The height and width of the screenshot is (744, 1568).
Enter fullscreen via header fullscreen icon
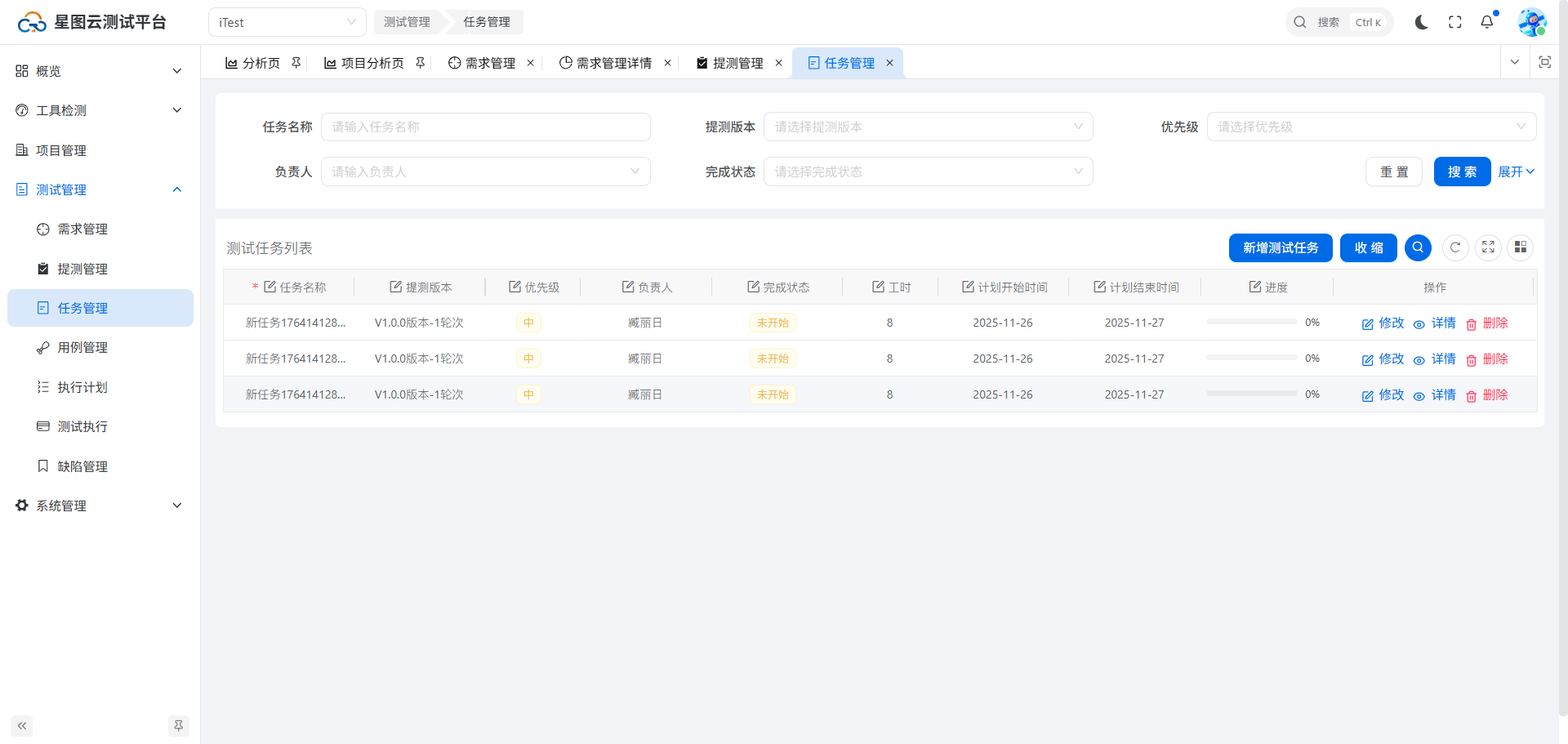coord(1454,22)
